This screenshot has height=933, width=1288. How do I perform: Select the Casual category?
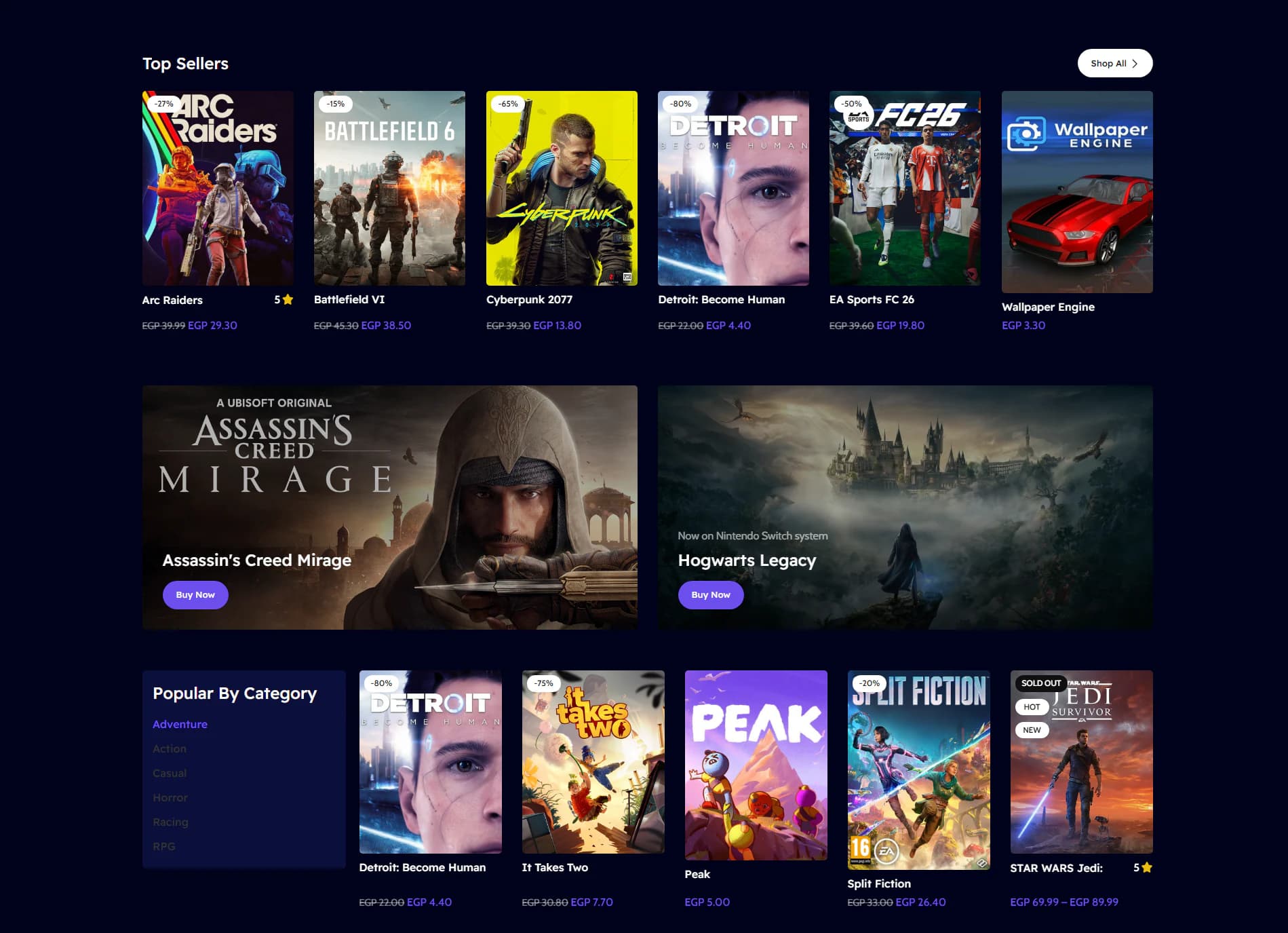pyautogui.click(x=170, y=773)
